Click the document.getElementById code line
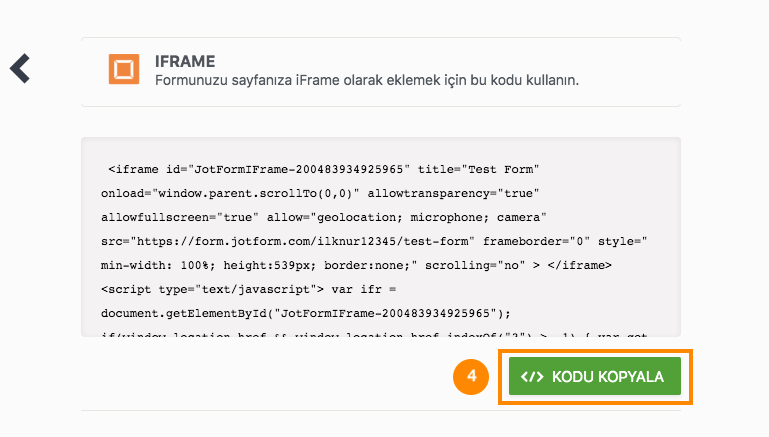 click(306, 313)
